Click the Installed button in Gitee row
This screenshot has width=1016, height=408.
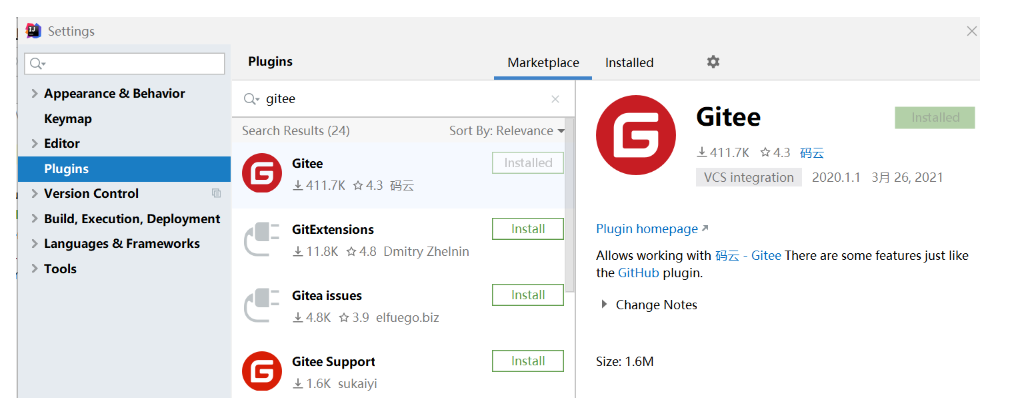(528, 163)
